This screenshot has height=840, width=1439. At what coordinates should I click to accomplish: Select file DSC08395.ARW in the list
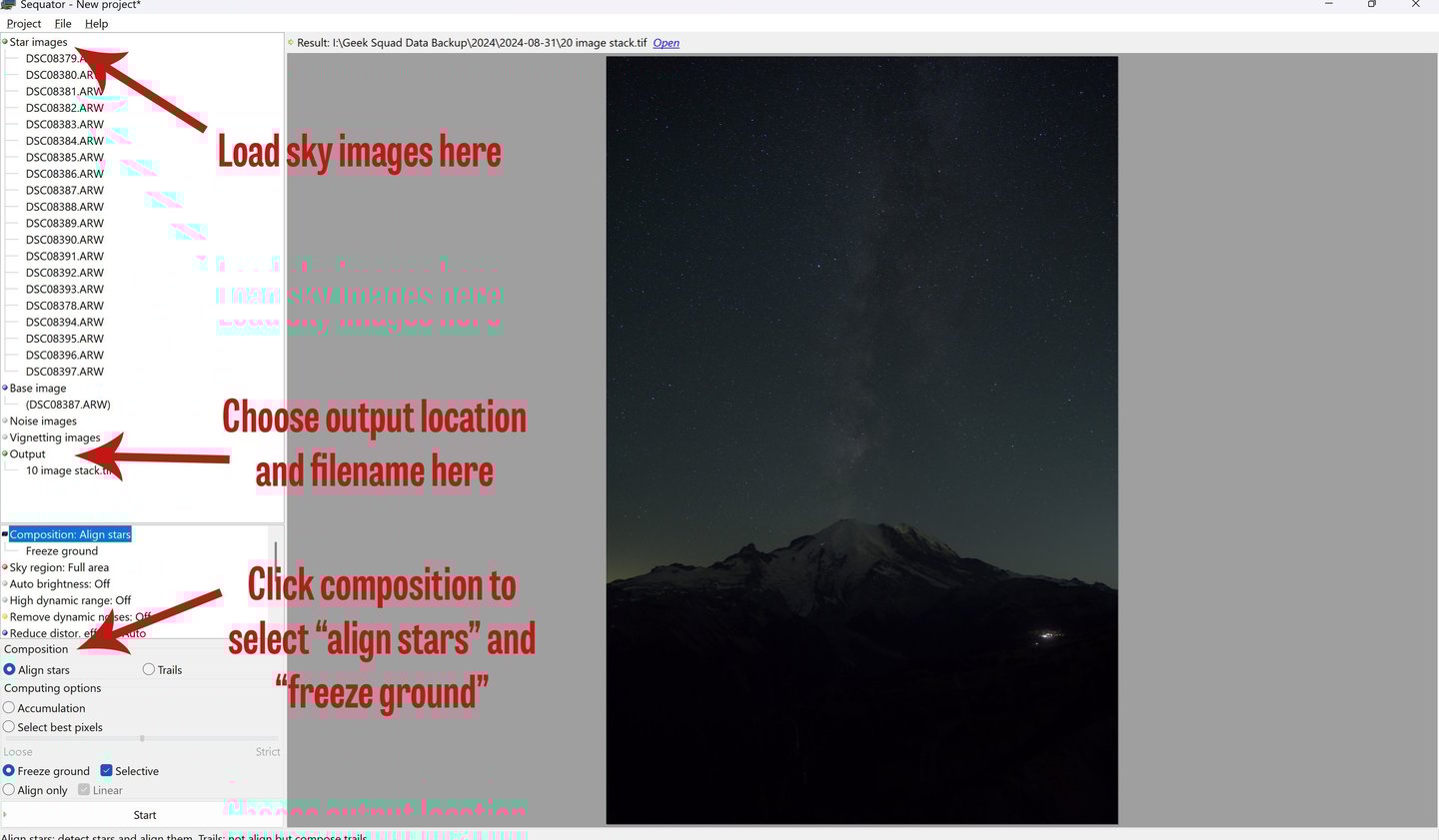[65, 339]
